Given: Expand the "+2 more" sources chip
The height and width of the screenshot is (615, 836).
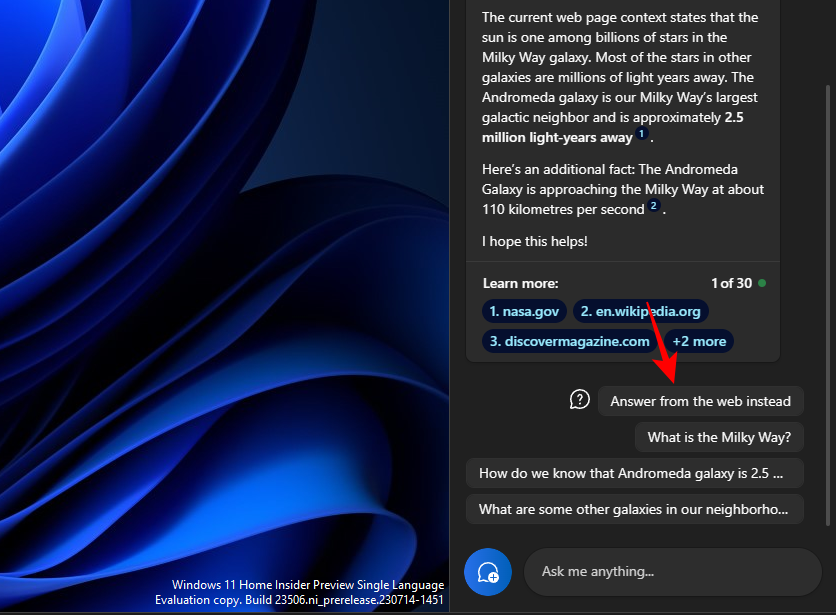Looking at the screenshot, I should [699, 341].
